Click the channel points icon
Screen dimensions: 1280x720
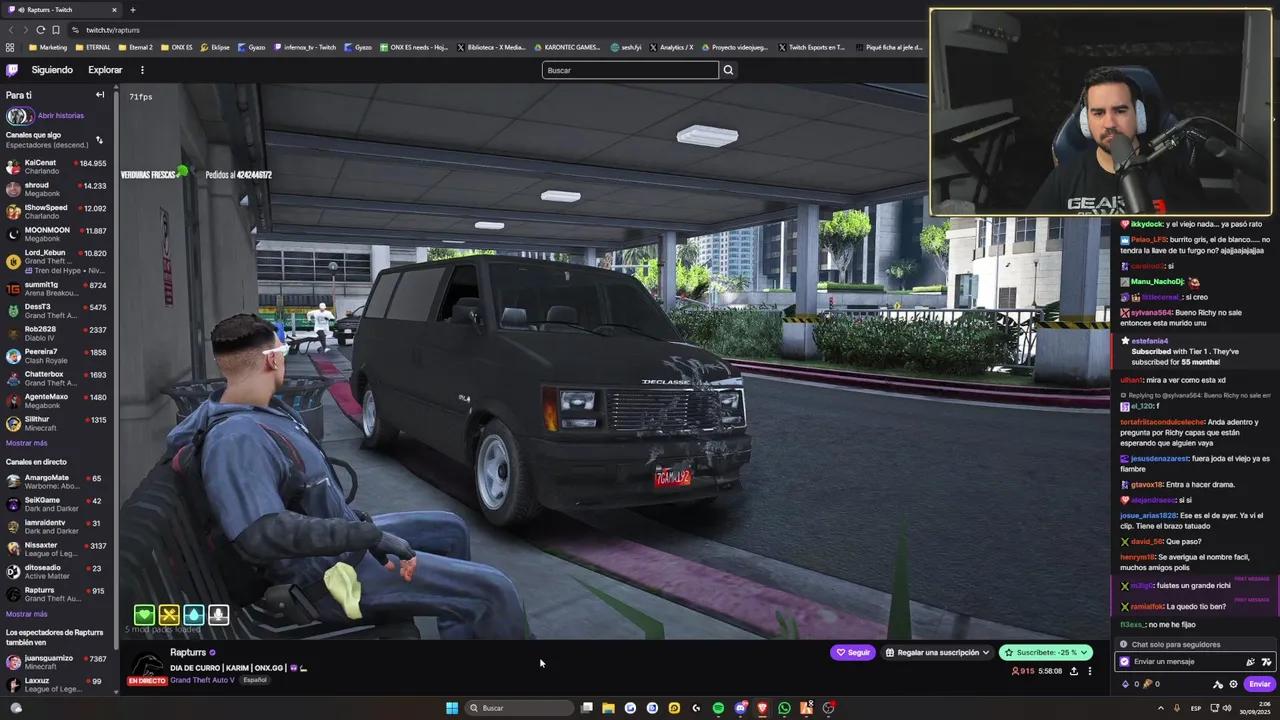pyautogui.click(x=1147, y=684)
